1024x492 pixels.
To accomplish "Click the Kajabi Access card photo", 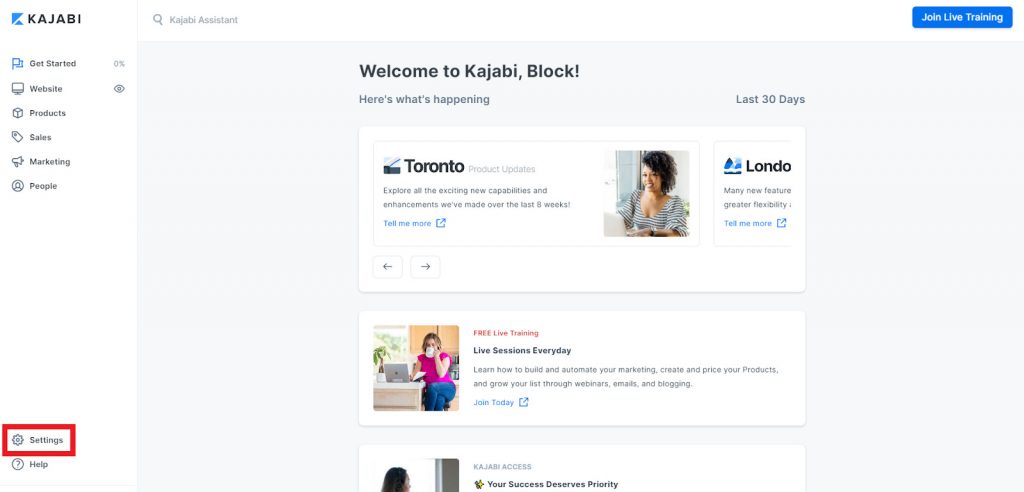I will point(416,475).
